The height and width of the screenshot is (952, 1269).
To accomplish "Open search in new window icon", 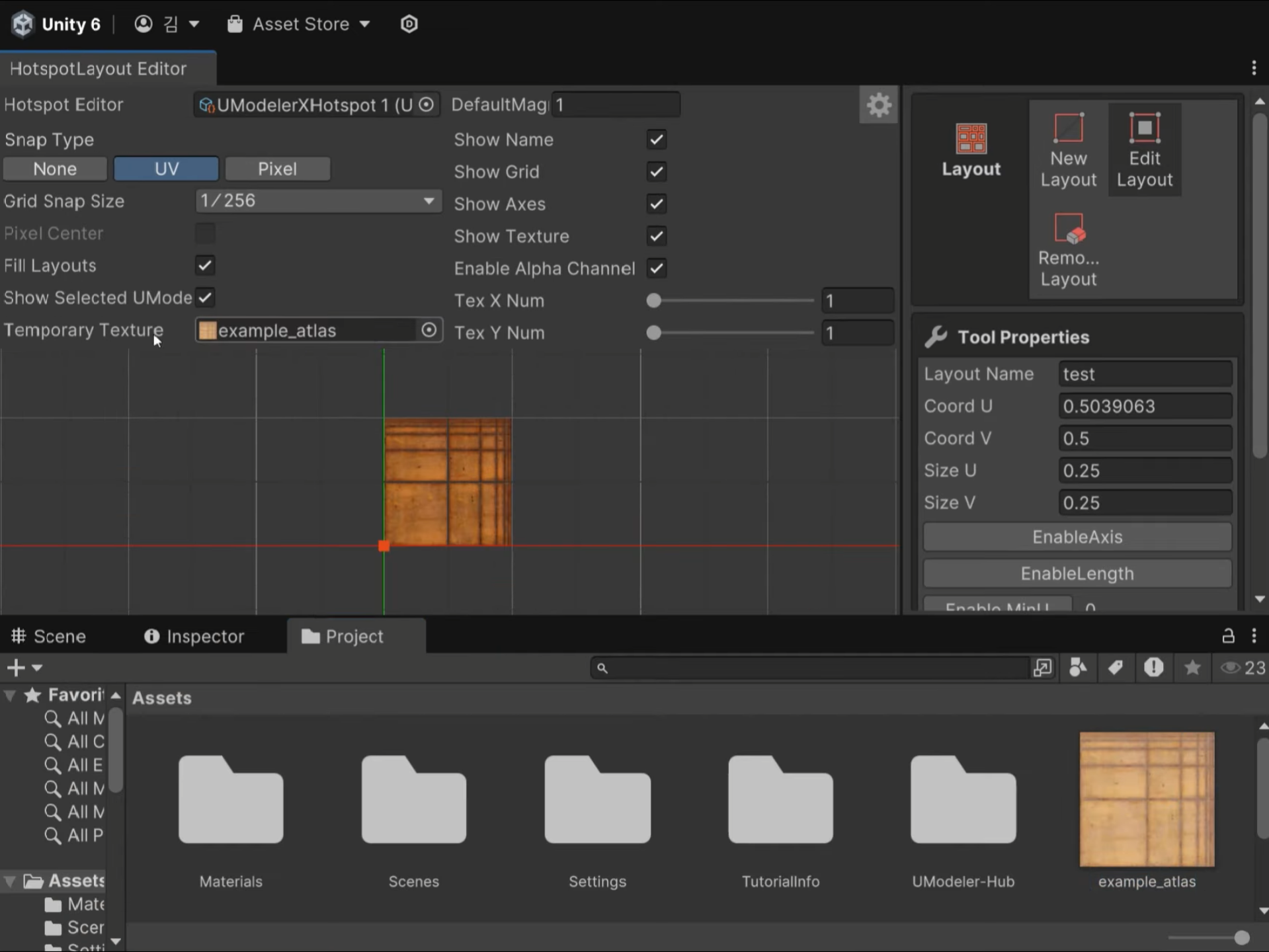I will 1043,668.
